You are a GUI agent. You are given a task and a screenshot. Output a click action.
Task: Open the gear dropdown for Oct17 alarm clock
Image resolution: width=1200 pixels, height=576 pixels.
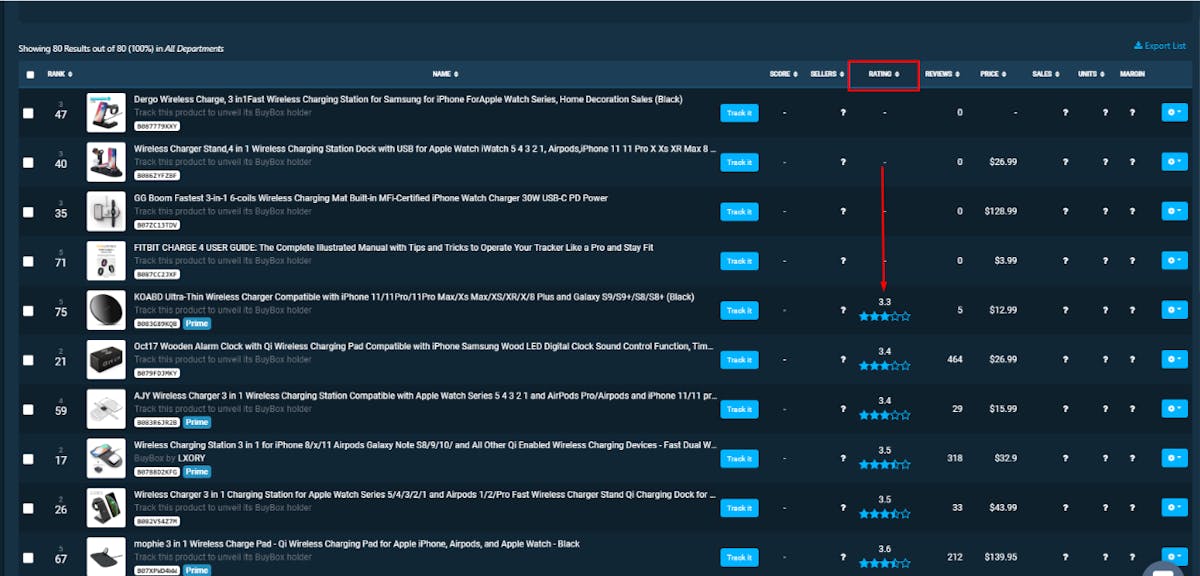[1174, 360]
